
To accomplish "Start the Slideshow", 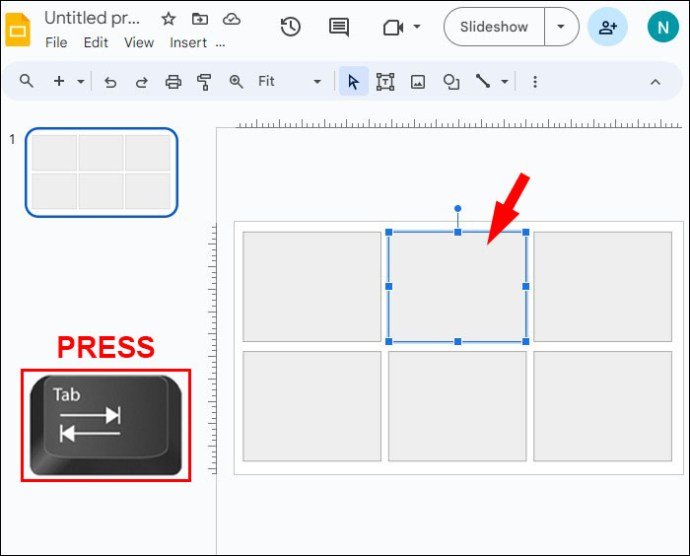I will (494, 27).
